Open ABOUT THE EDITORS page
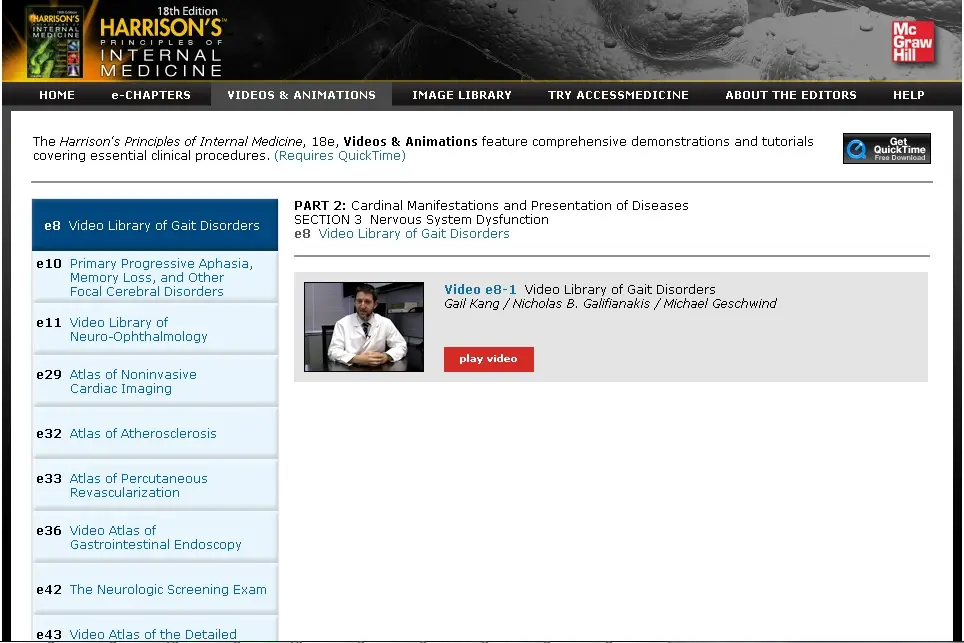This screenshot has height=643, width=964. [x=791, y=95]
